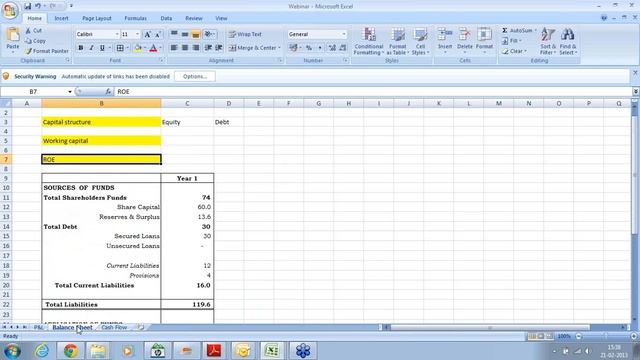Viewport: 640px width, 360px height.
Task: Open Sort & Filter menu
Action: tap(548, 41)
